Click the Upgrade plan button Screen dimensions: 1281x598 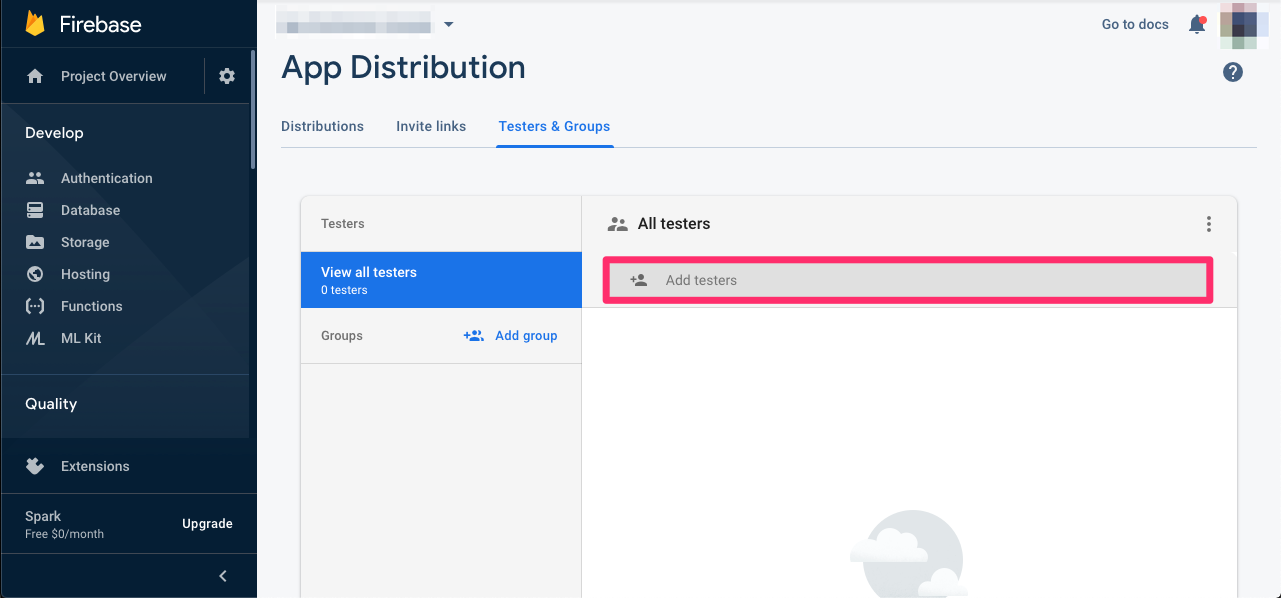coord(207,524)
